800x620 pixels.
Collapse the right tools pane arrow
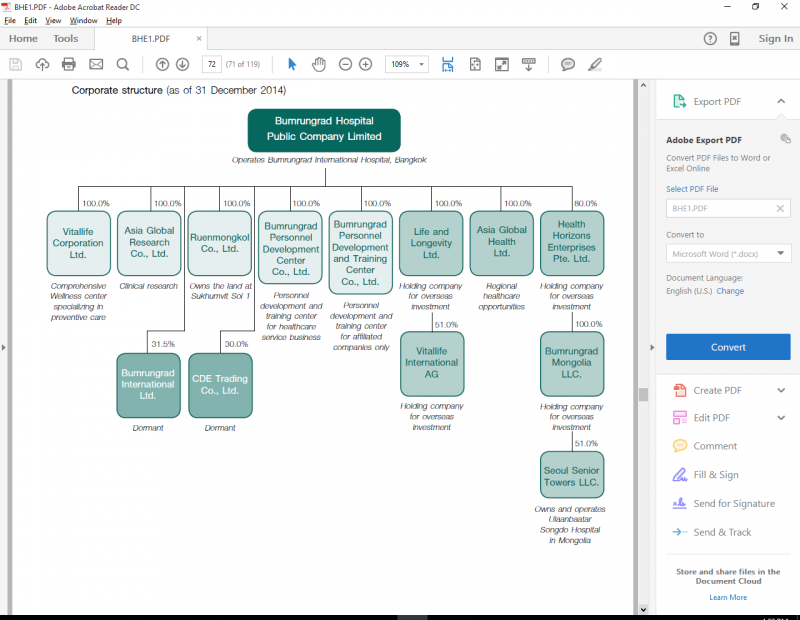coord(652,348)
